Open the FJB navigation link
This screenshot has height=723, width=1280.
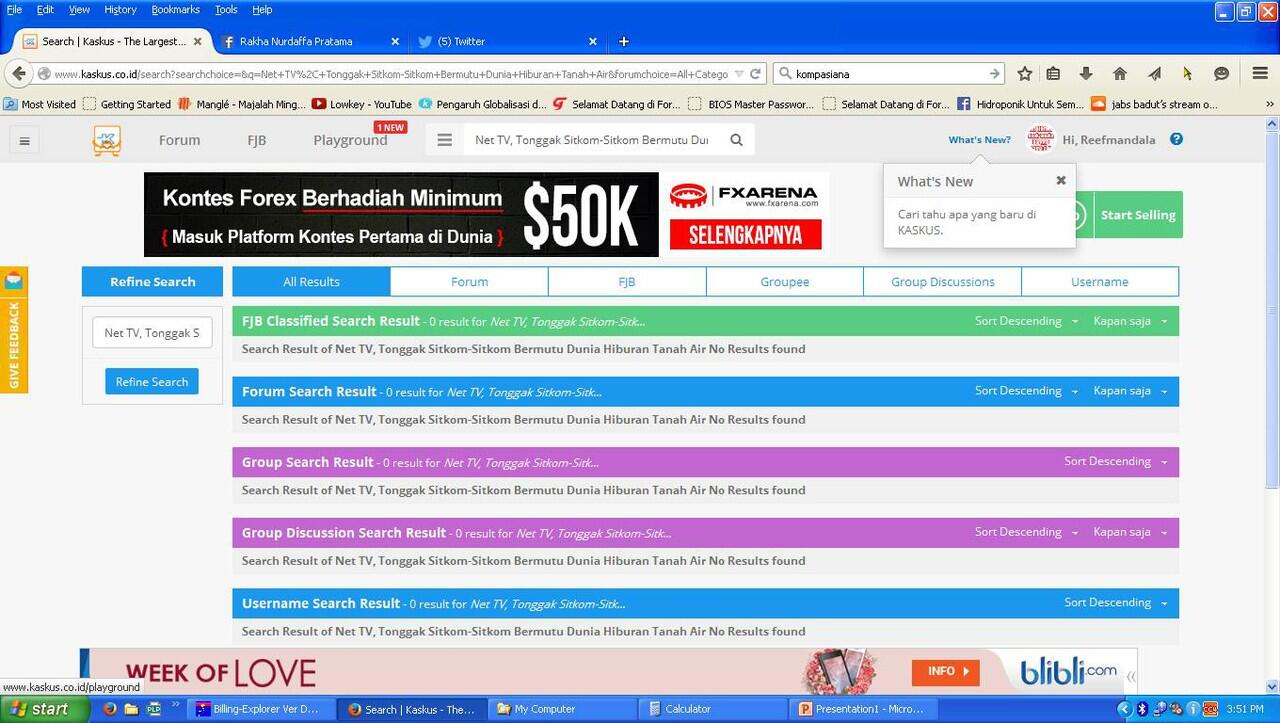coord(257,140)
